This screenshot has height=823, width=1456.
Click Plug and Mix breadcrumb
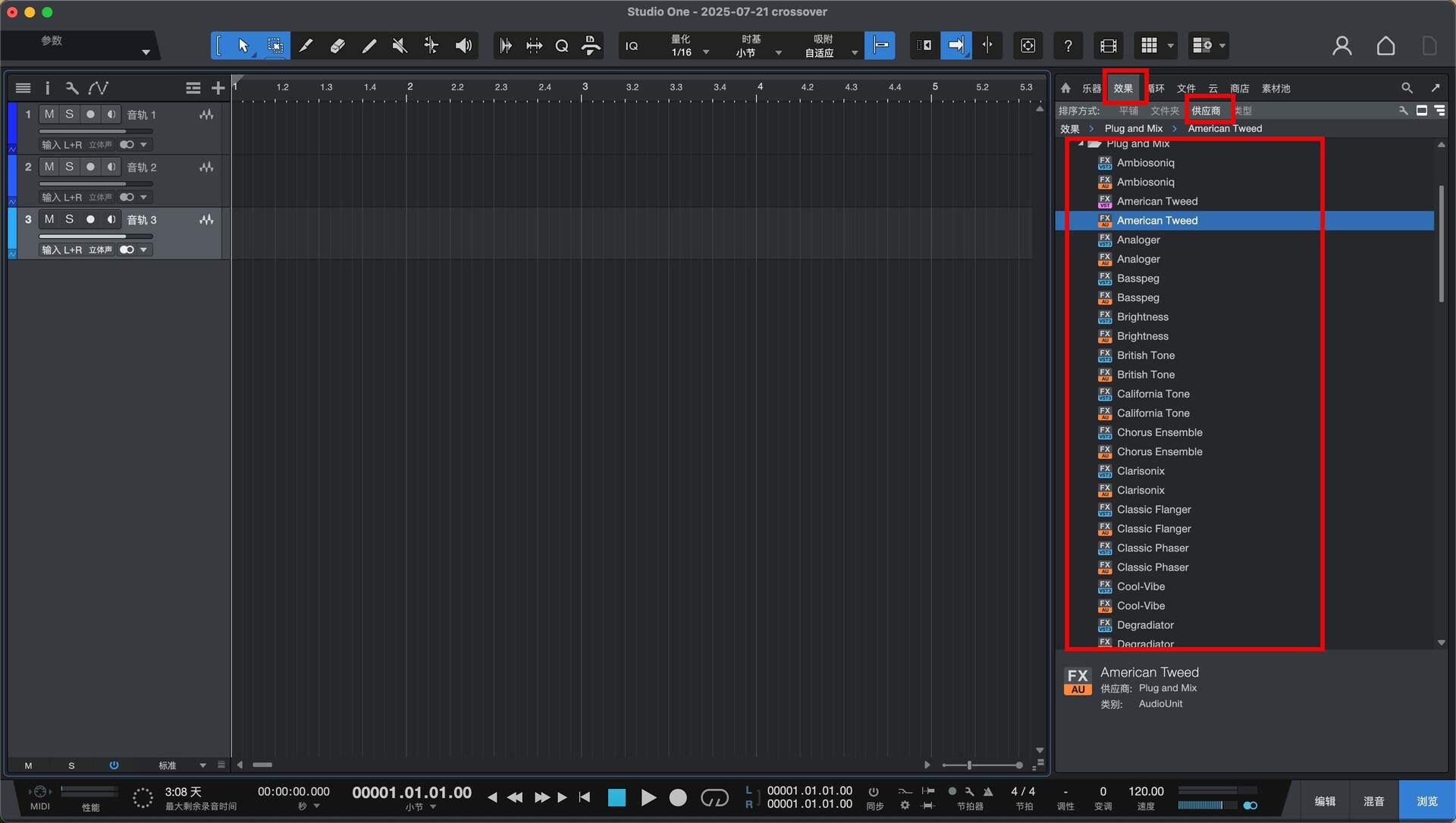(1133, 128)
